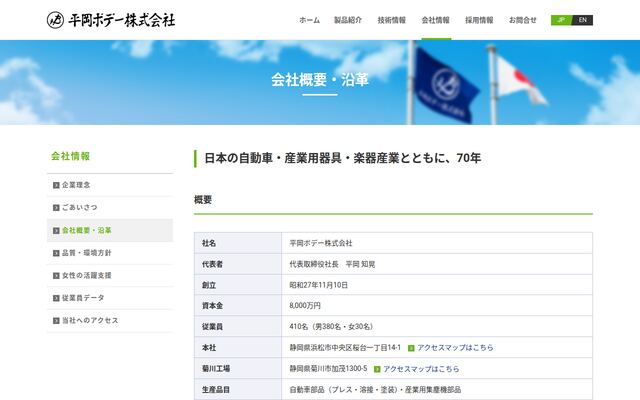
Task: Click the arrow icon beside 企業理念
Action: pos(56,185)
